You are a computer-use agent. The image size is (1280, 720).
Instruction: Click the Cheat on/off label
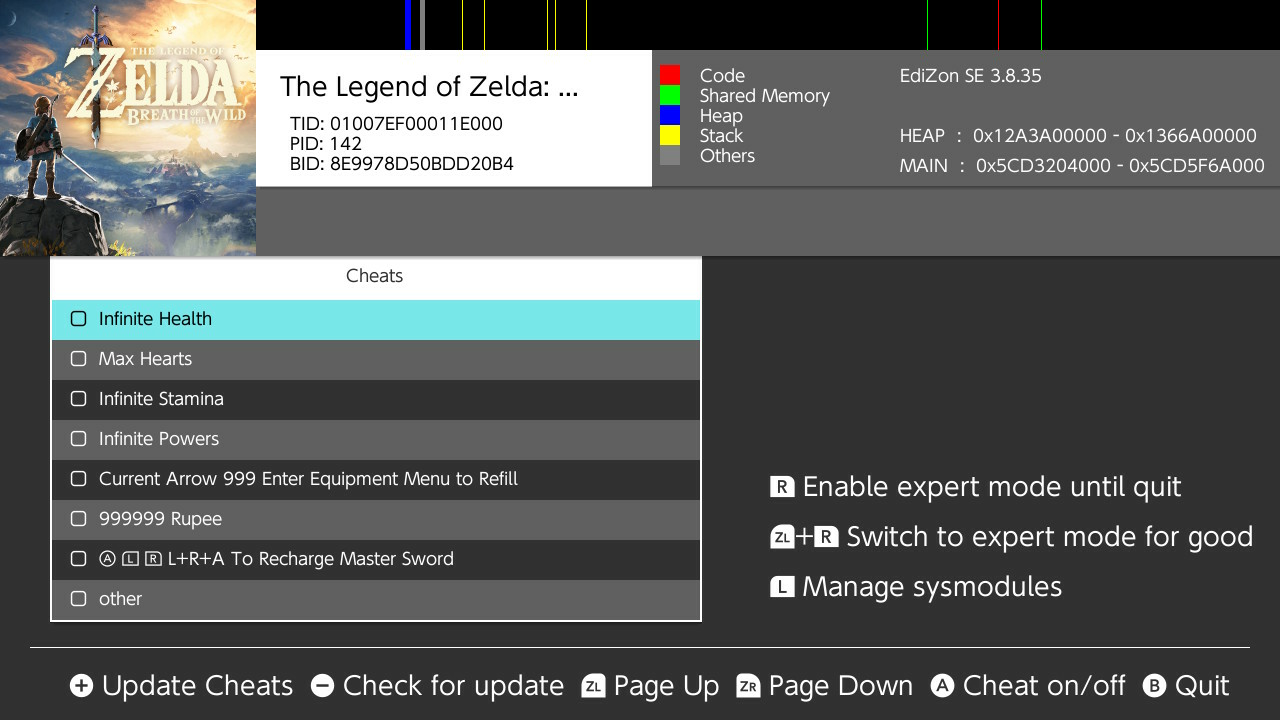(x=1044, y=686)
